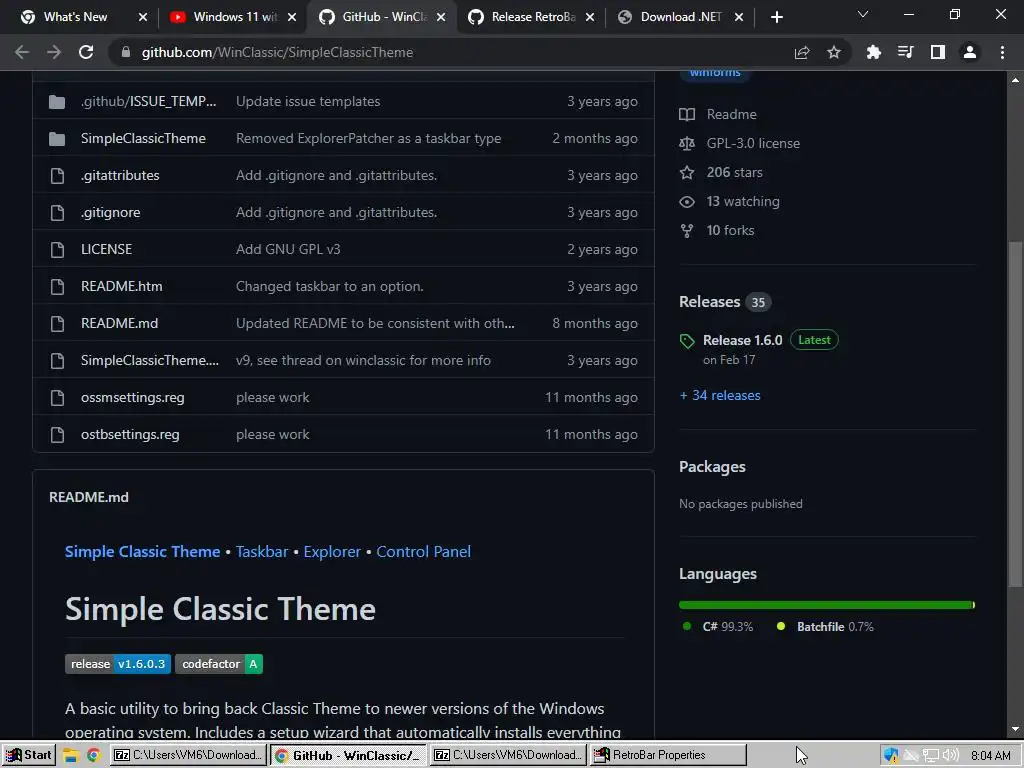The image size is (1024, 768).
Task: Open Release 1.6.0 latest release
Action: 743,340
